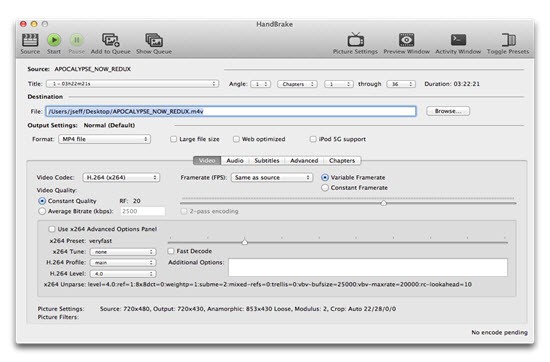Open the ending chapter dropdown showing 36
The height and width of the screenshot is (362, 550).
[x=401, y=84]
